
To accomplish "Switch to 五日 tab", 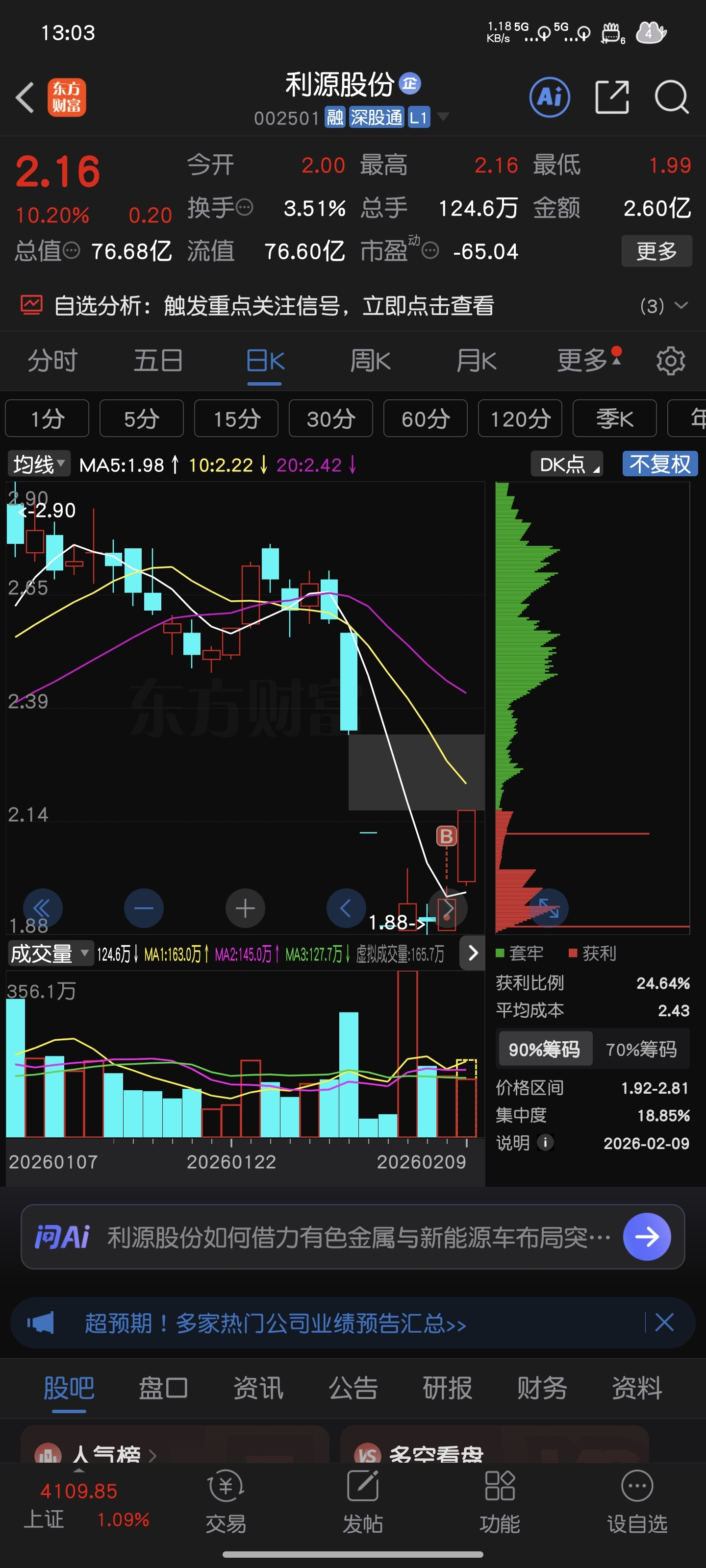I will point(158,361).
